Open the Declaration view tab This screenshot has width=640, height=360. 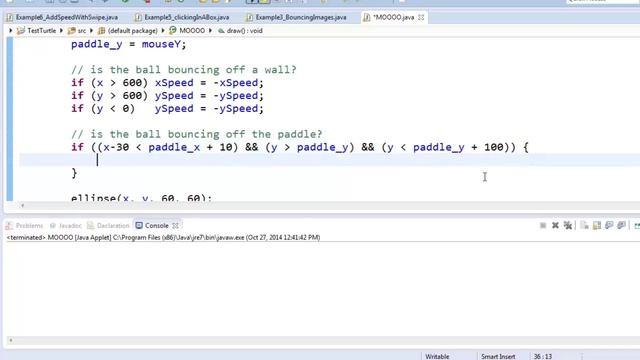coord(113,225)
